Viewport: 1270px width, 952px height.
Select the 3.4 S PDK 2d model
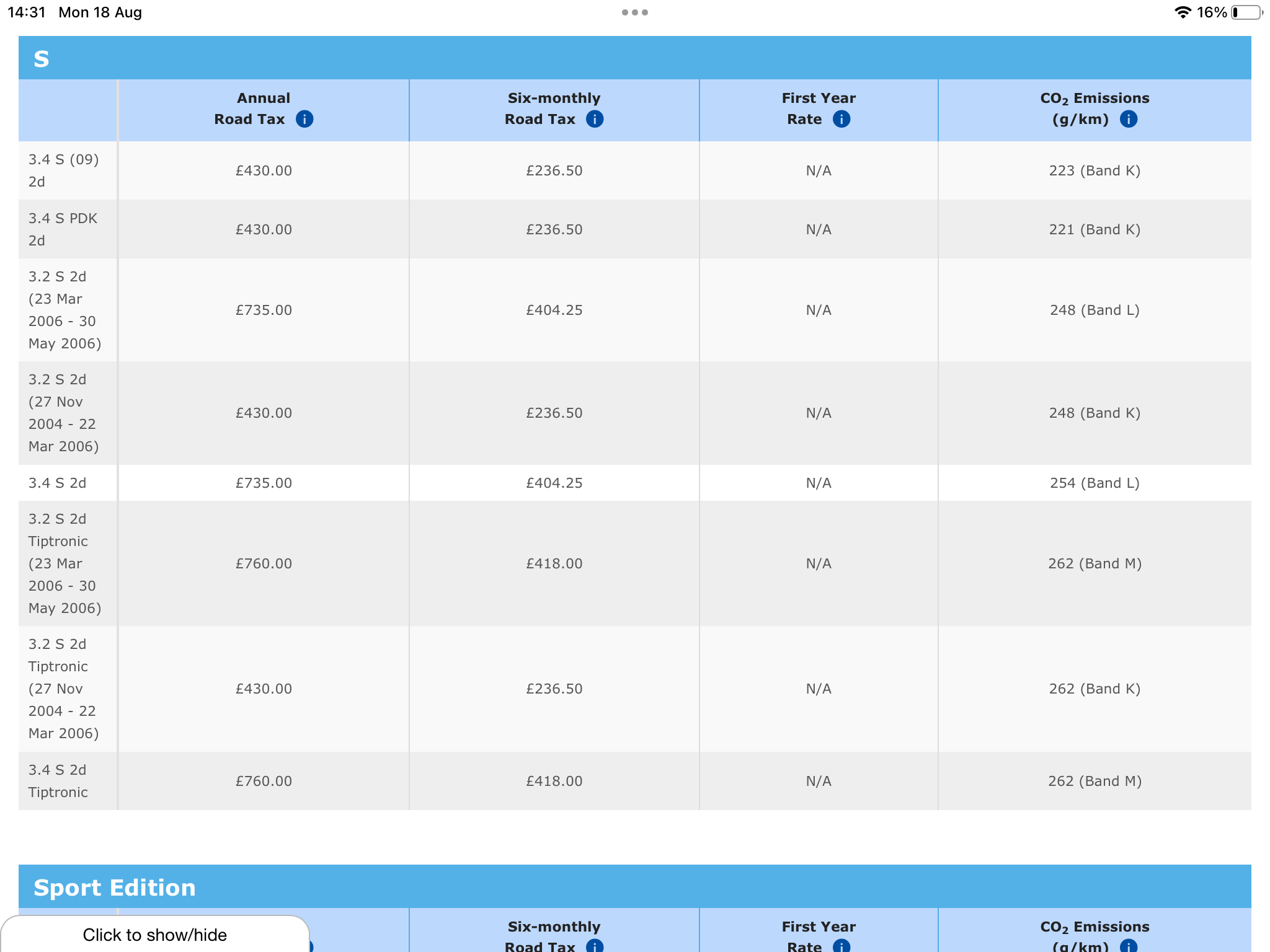pos(63,229)
